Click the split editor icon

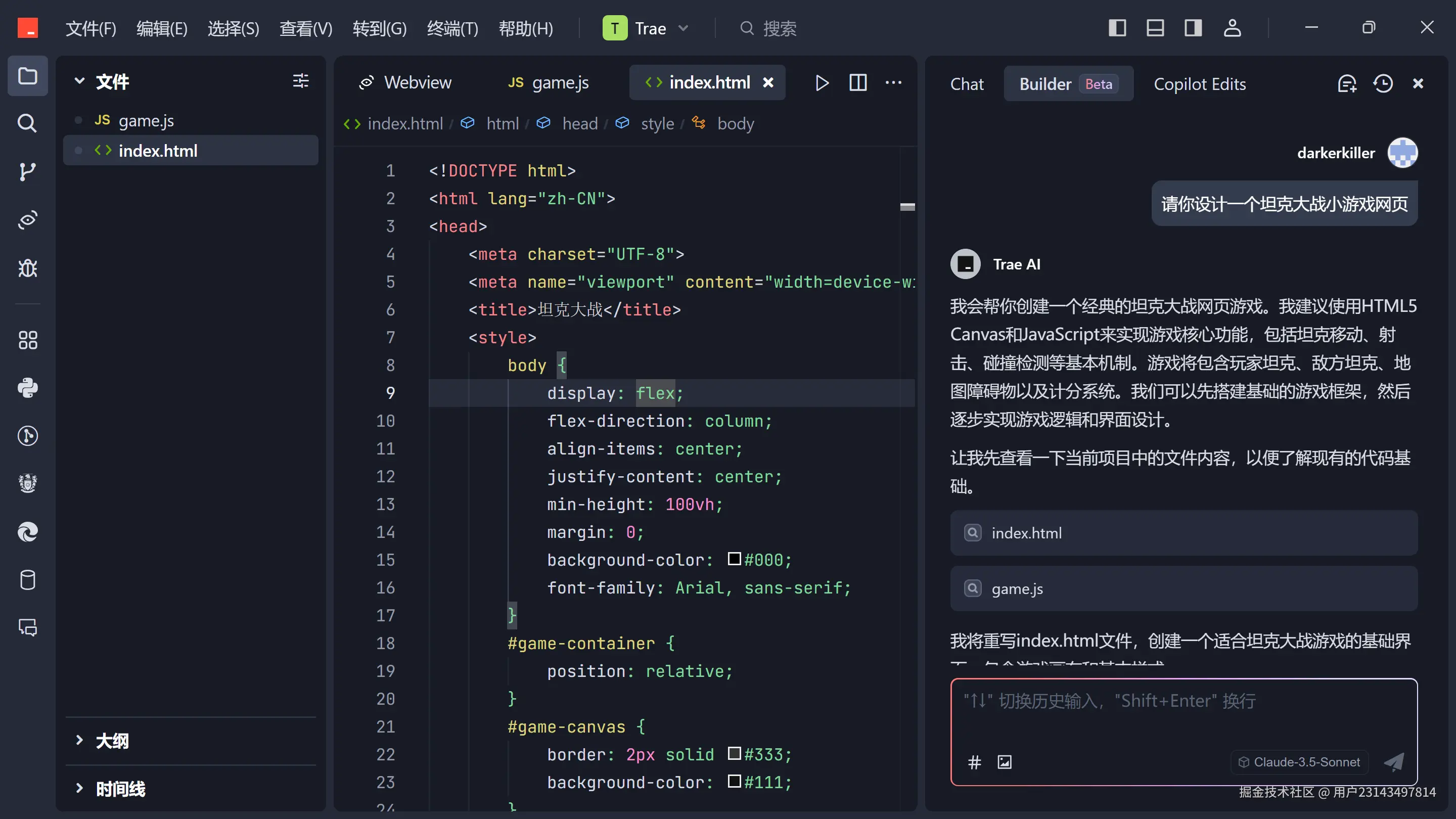(857, 83)
